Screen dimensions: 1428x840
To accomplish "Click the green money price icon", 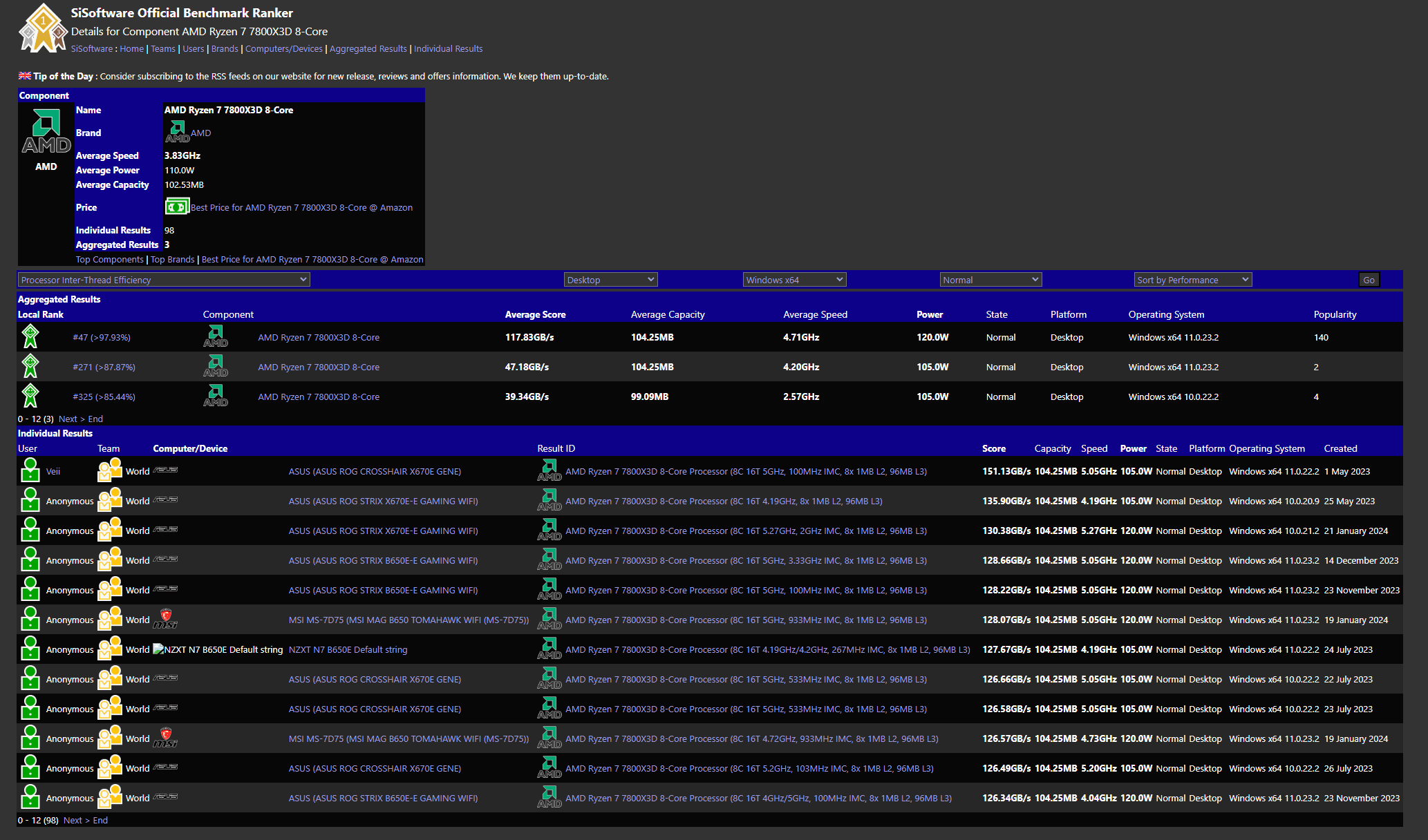I will tap(177, 207).
